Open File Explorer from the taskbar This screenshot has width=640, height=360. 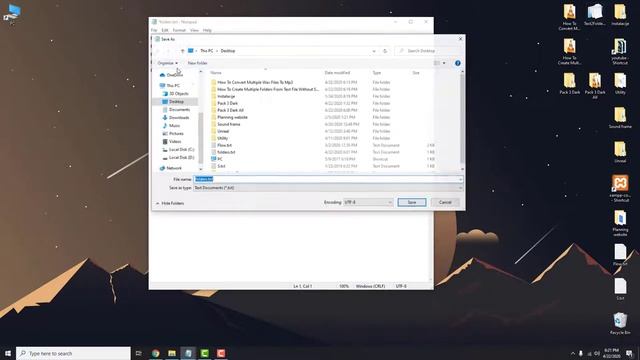[172, 353]
